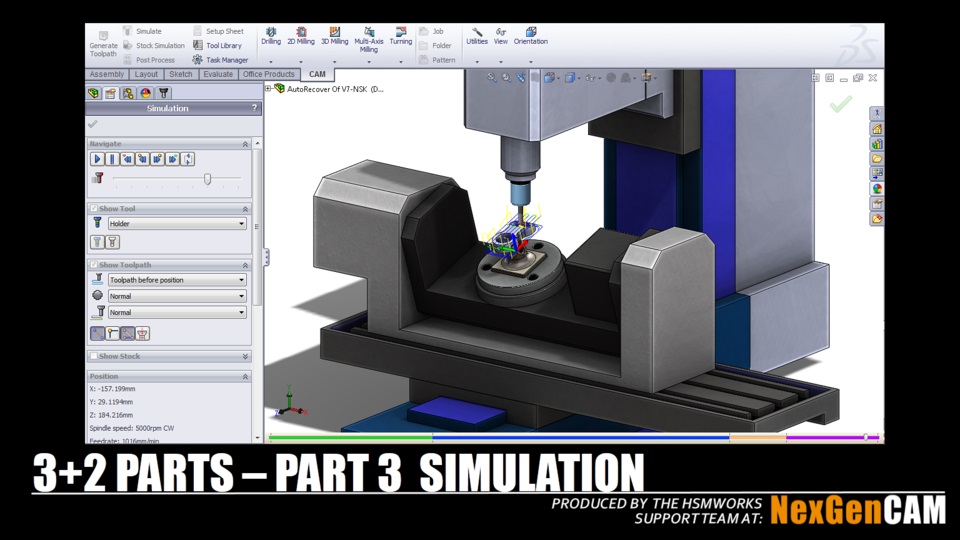Viewport: 960px width, 540px height.
Task: Confirm with the green checkmark in viewport
Action: pyautogui.click(x=841, y=103)
